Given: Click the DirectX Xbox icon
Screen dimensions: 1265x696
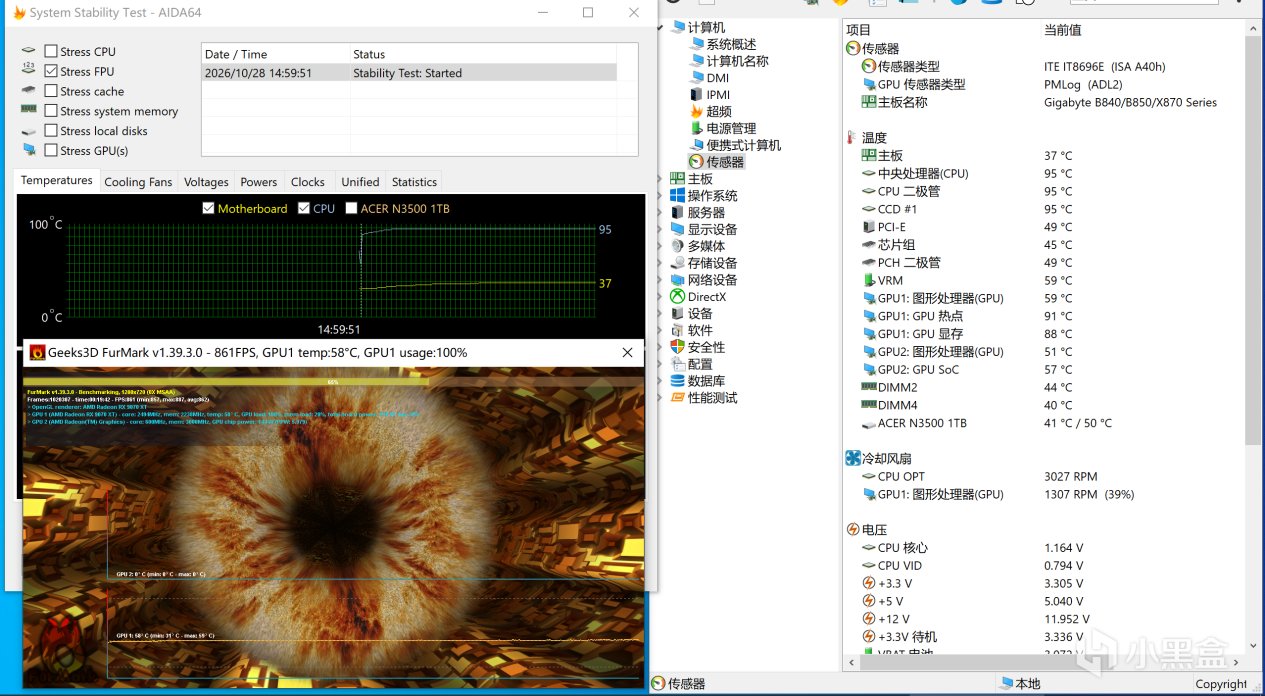Looking at the screenshot, I should tap(677, 297).
